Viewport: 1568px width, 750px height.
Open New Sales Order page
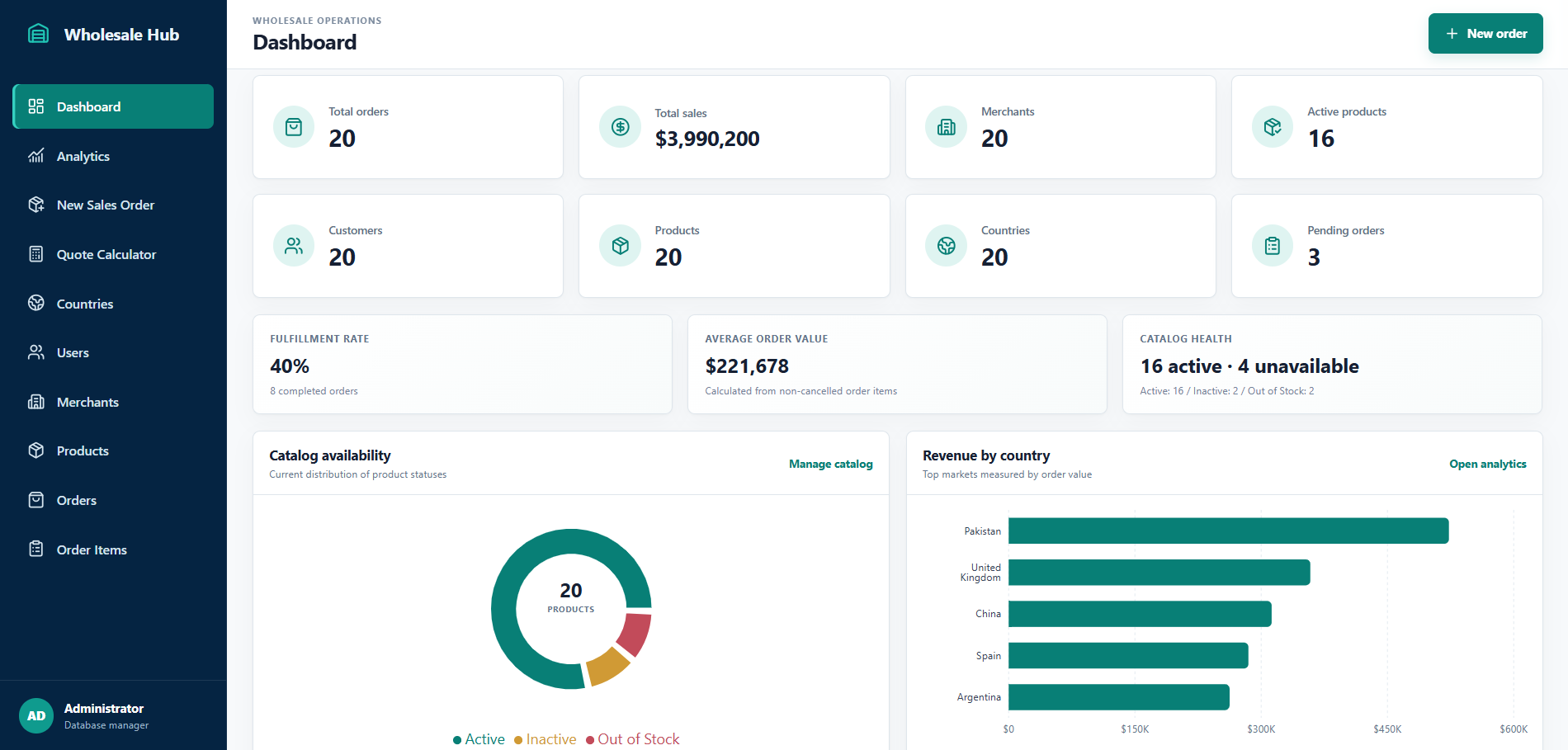tap(113, 205)
